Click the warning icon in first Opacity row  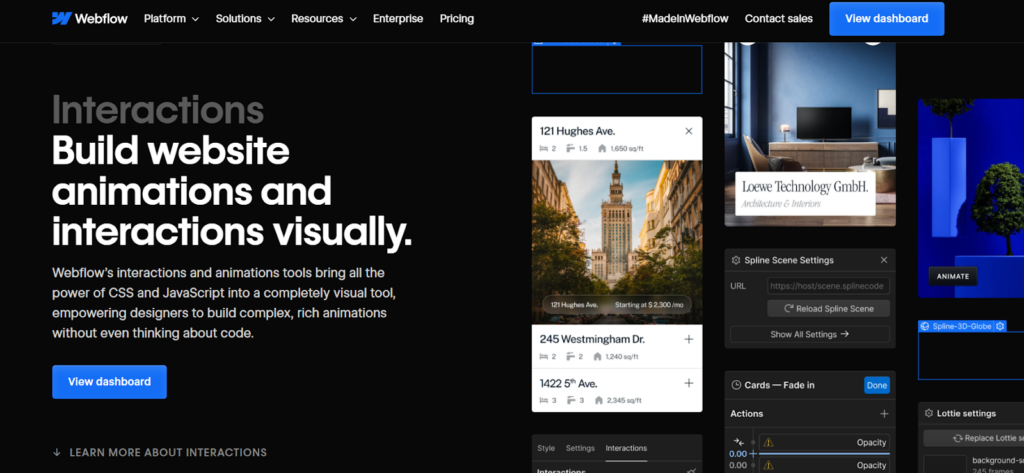click(x=768, y=442)
